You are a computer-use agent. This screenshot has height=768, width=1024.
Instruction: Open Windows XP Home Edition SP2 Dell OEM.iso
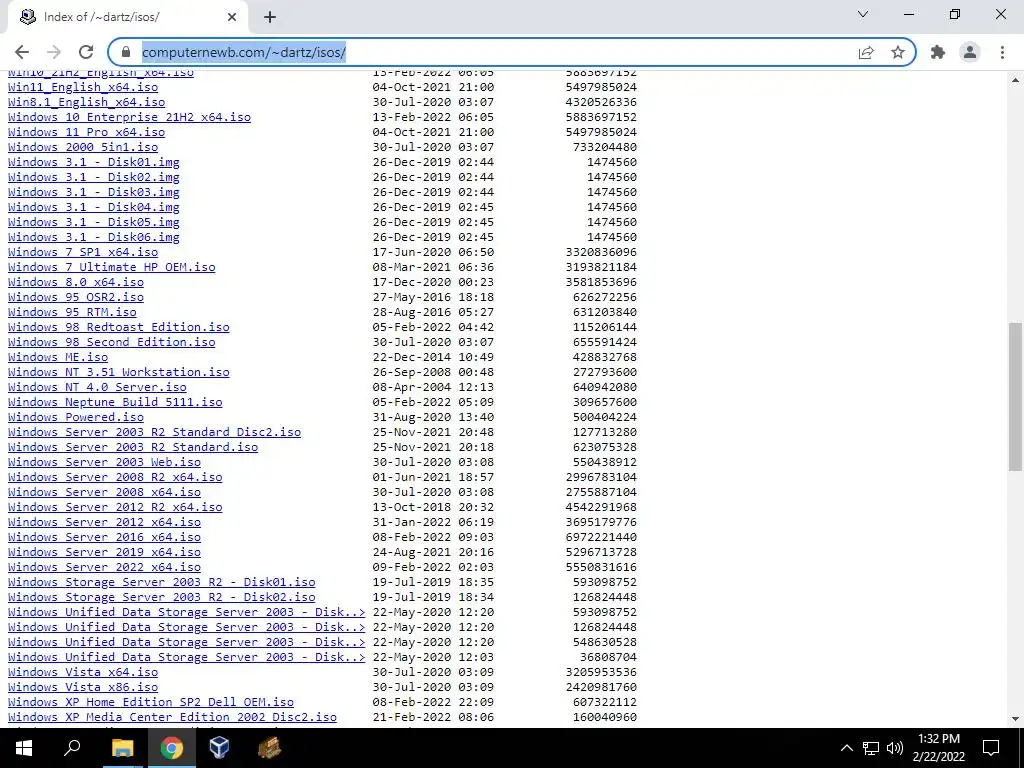(151, 703)
